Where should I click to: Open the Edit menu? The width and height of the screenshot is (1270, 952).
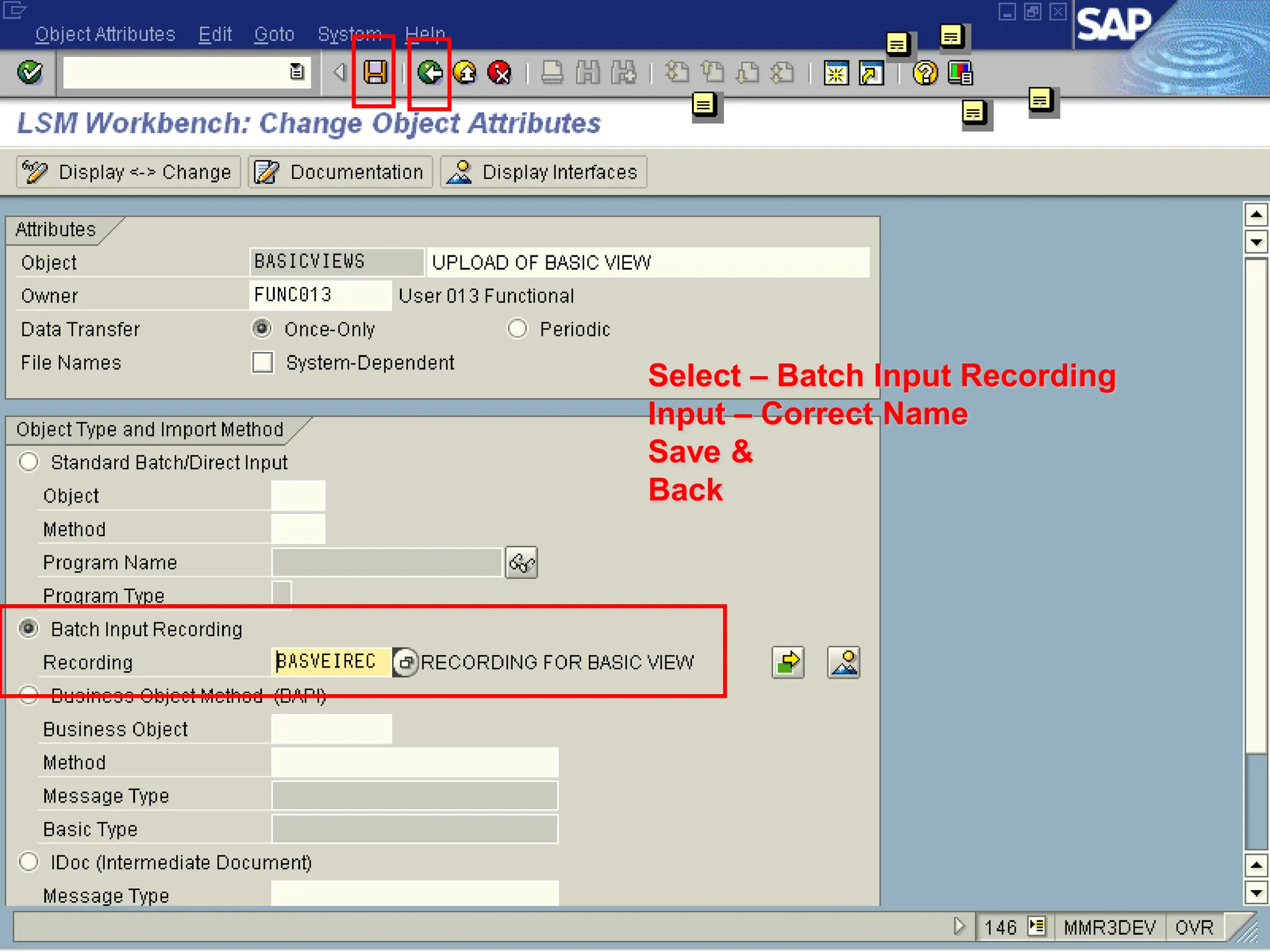tap(215, 34)
